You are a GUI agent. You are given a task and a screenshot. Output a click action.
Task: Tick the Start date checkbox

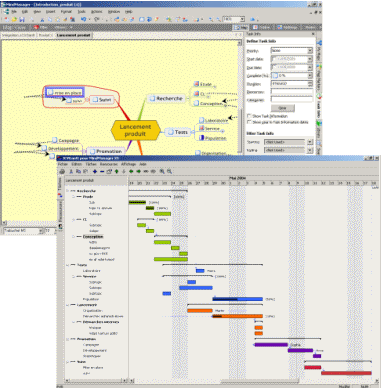point(274,59)
